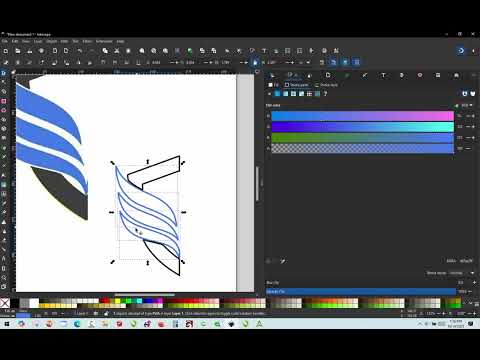Viewport: 480px width, 360px height.
Task: Pick a color with the eyedropper icon in panel
Action: [283, 261]
